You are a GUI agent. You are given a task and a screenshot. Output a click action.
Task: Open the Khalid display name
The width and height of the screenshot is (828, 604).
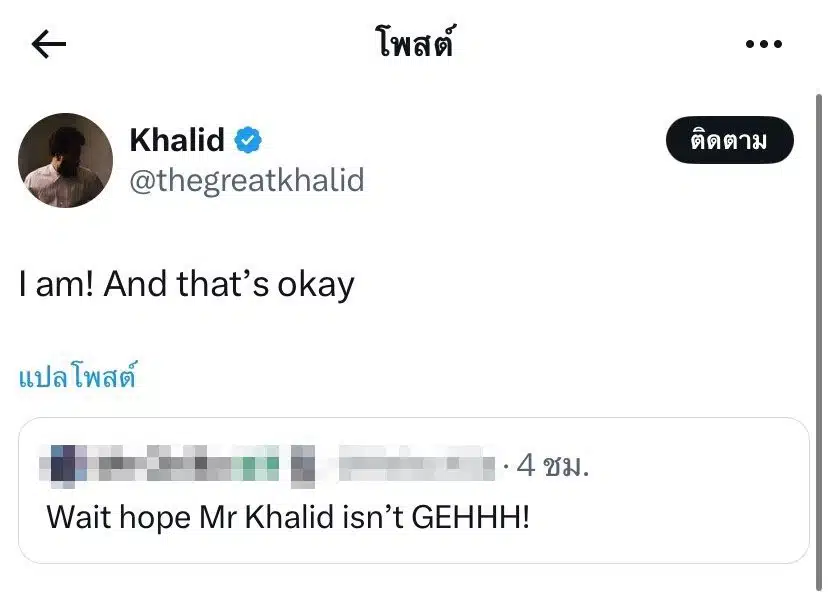click(x=177, y=141)
